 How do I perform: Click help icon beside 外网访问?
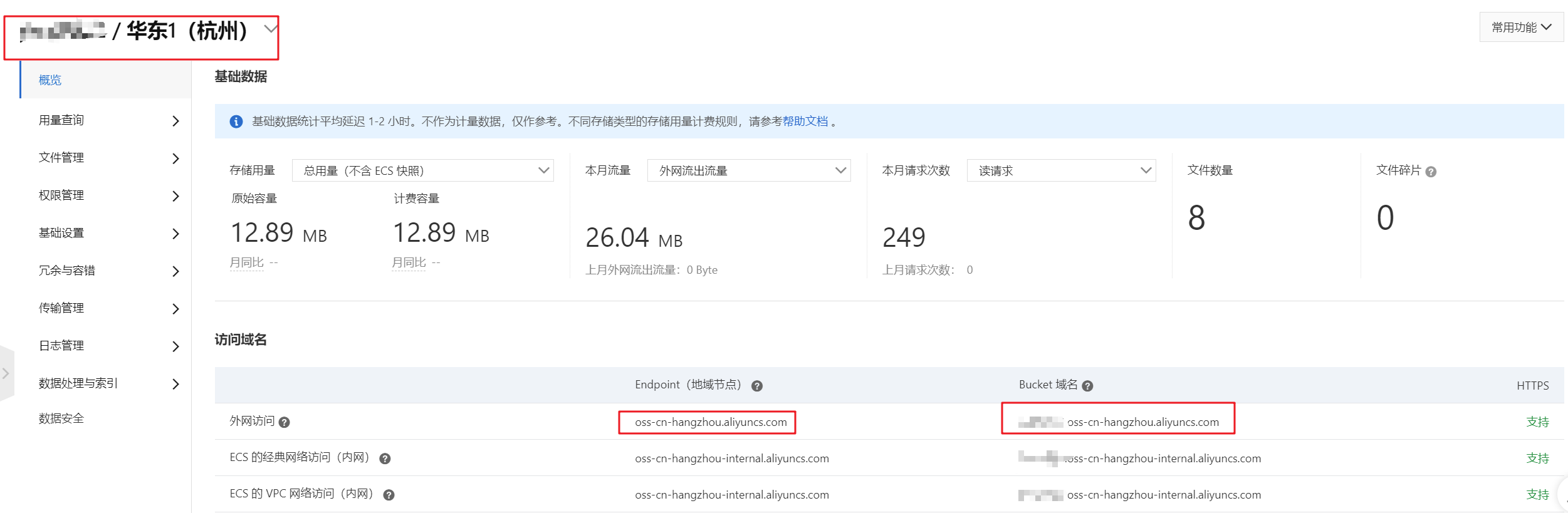pos(284,422)
